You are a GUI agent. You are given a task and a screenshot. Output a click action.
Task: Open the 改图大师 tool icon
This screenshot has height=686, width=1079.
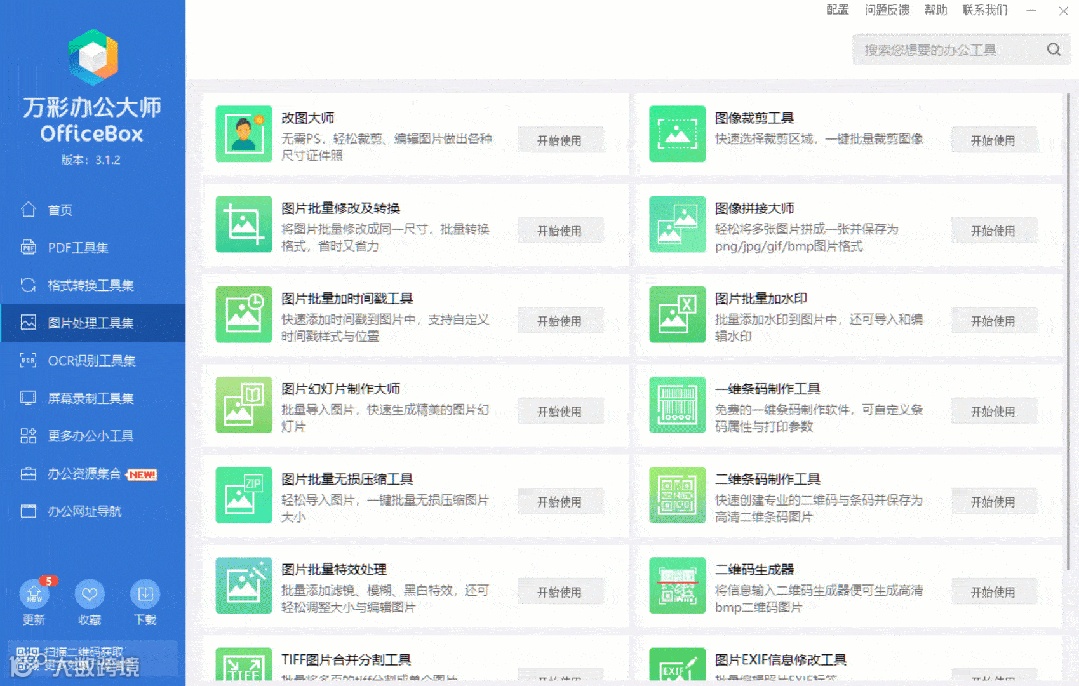pyautogui.click(x=244, y=133)
